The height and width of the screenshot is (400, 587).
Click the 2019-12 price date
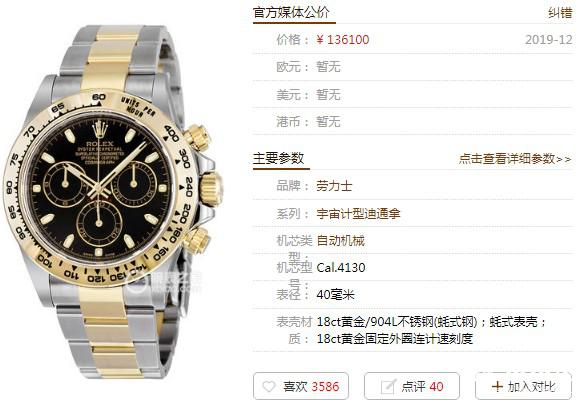(x=548, y=40)
